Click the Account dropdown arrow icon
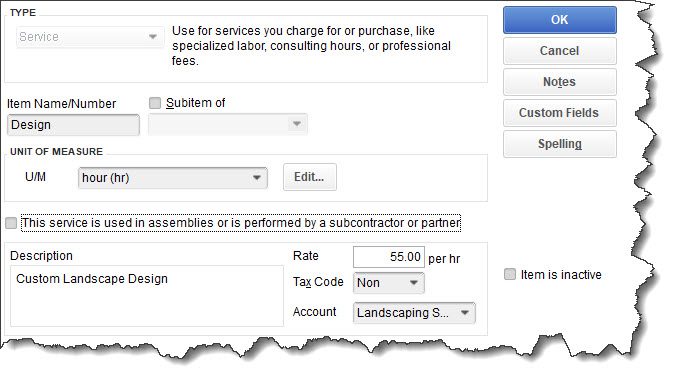The height and width of the screenshot is (380, 679). coord(465,312)
